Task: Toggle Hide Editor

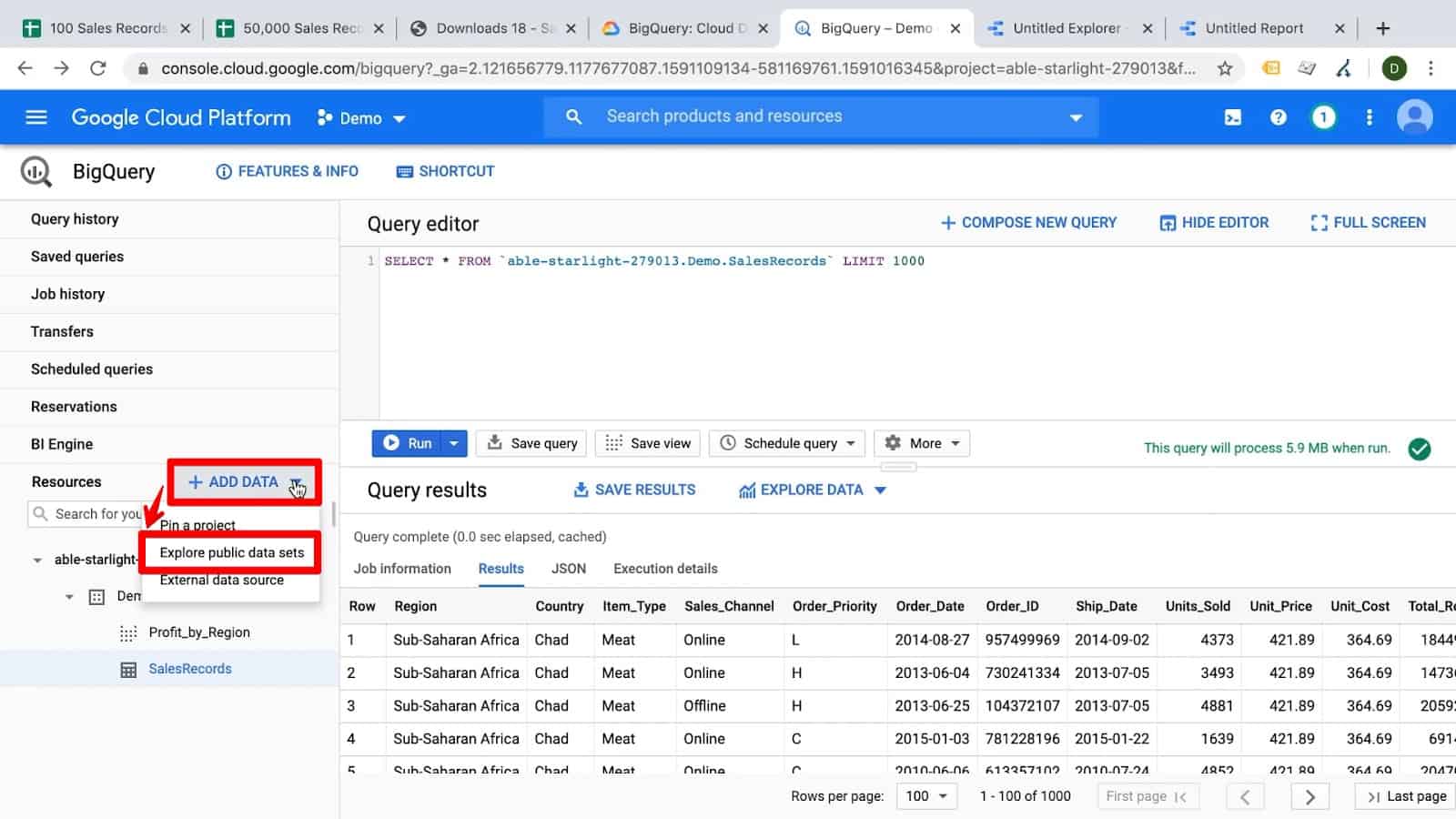Action: click(x=1214, y=222)
